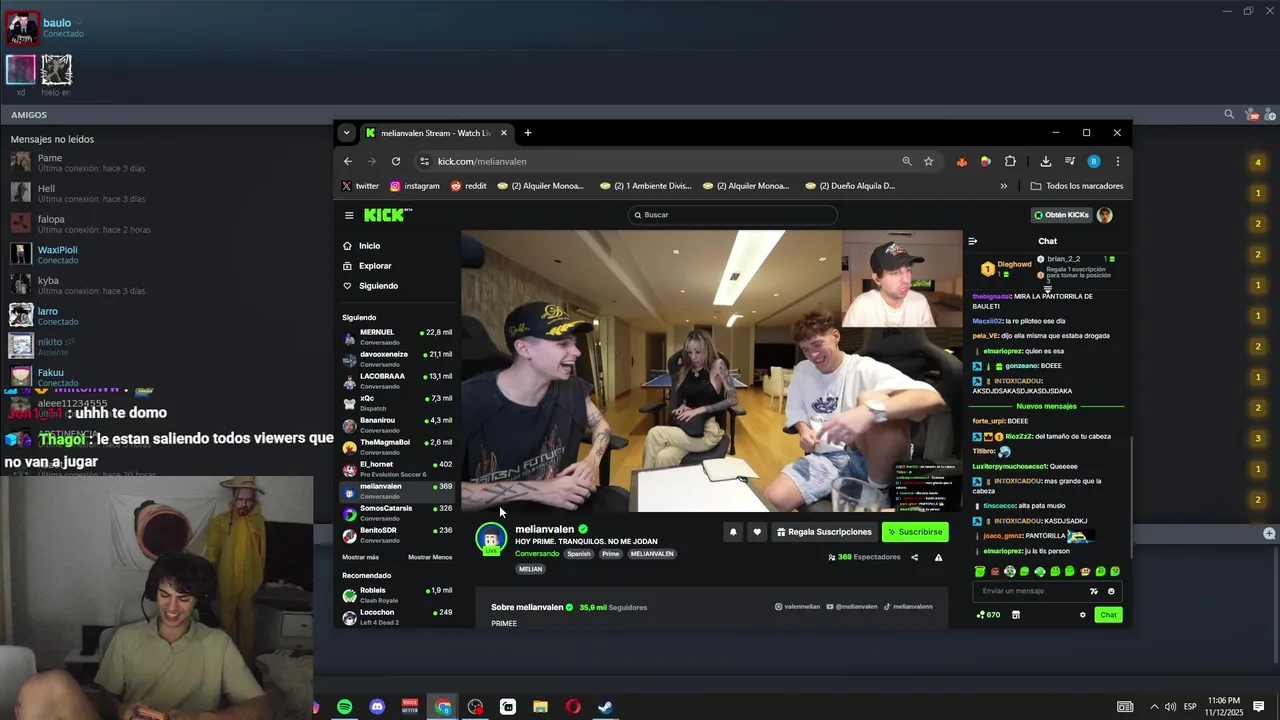
Task: Click the Buscar search field on Kick
Action: tap(732, 215)
